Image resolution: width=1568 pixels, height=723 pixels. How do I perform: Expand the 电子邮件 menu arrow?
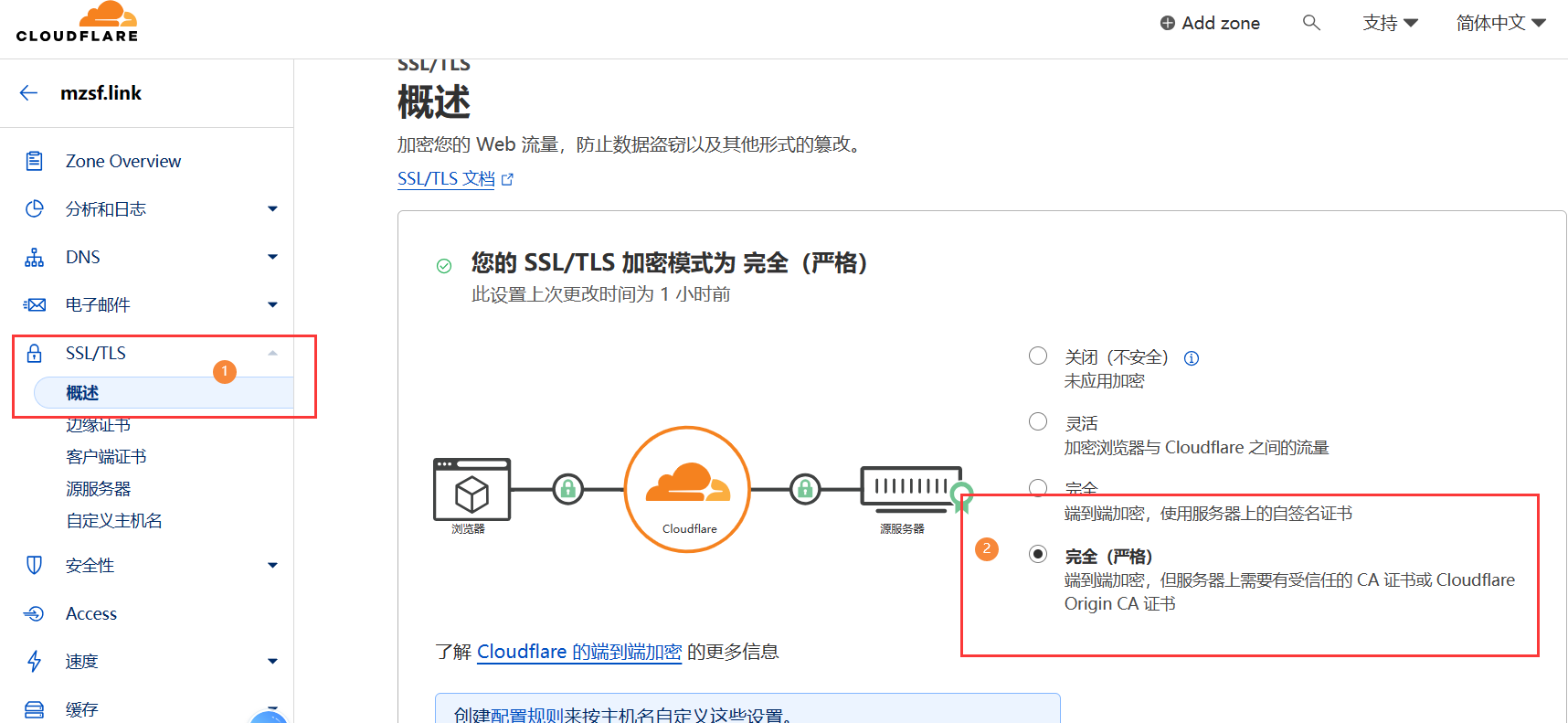click(272, 304)
